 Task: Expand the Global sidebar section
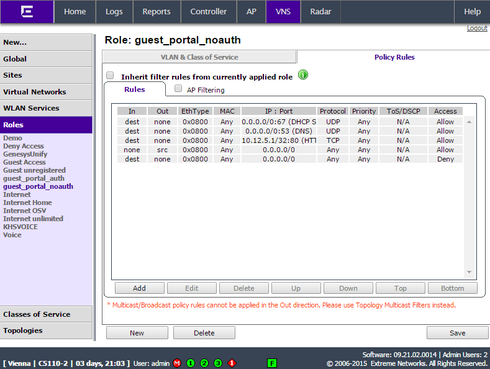tap(46, 59)
